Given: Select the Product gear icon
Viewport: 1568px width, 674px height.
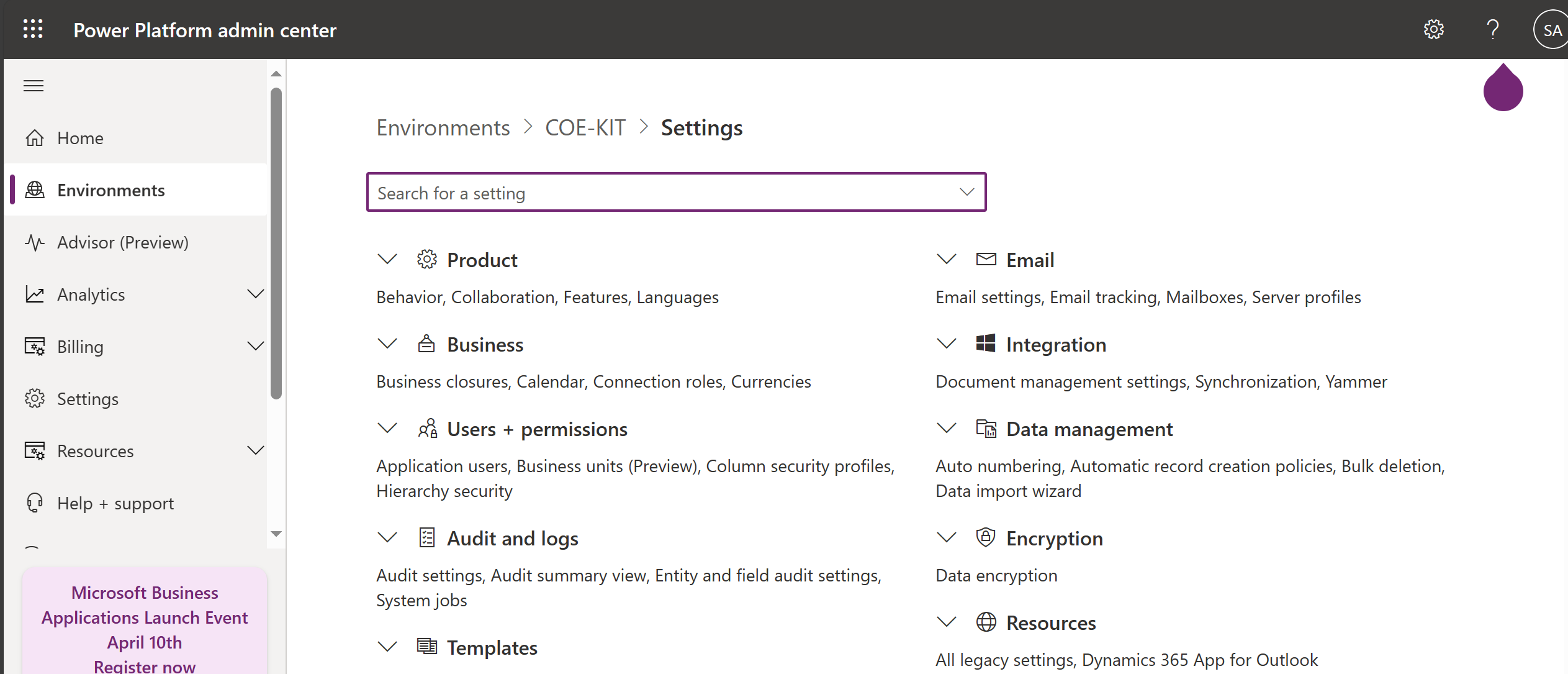Looking at the screenshot, I should [x=427, y=259].
